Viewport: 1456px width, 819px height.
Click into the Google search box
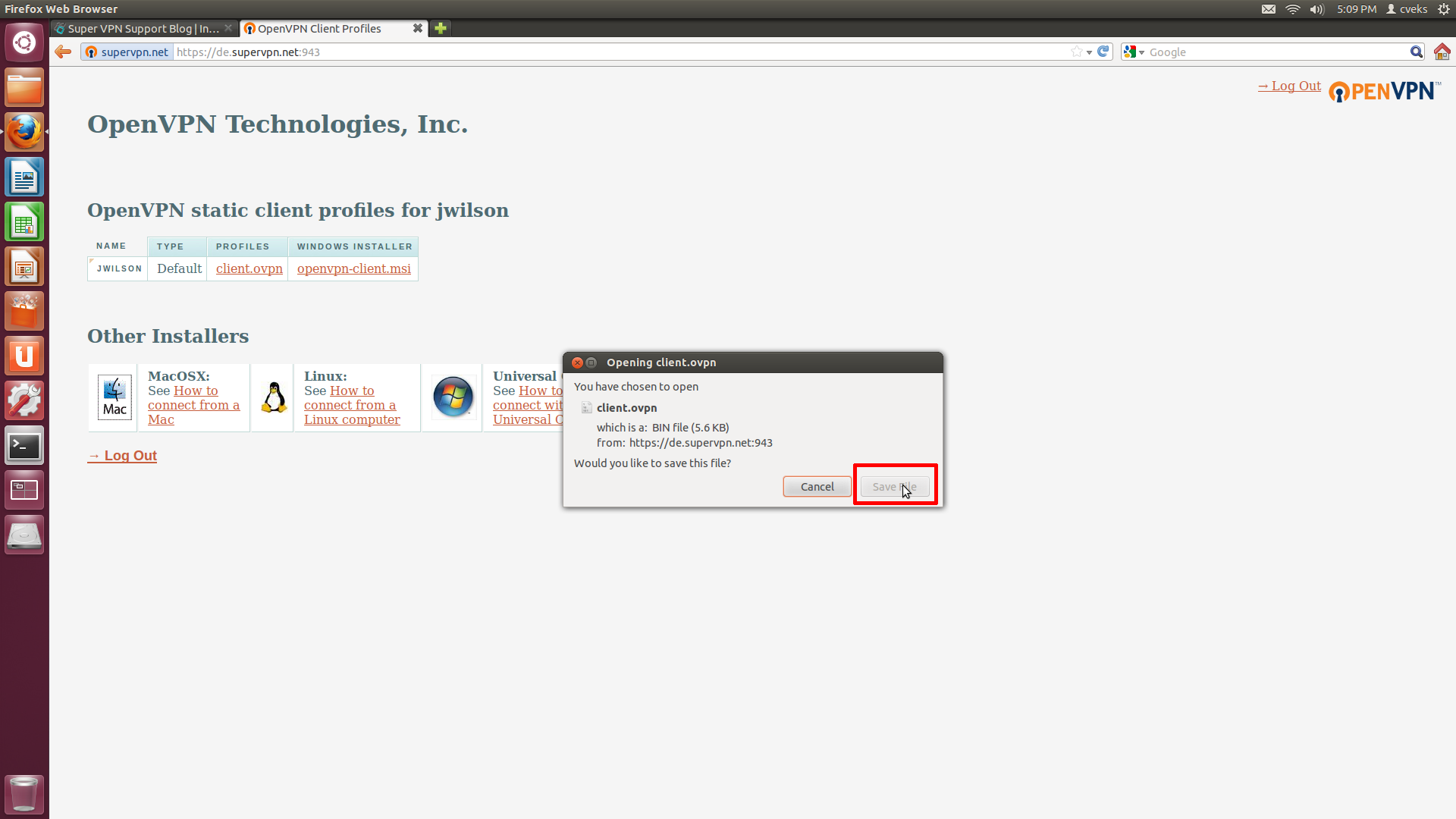point(1278,52)
